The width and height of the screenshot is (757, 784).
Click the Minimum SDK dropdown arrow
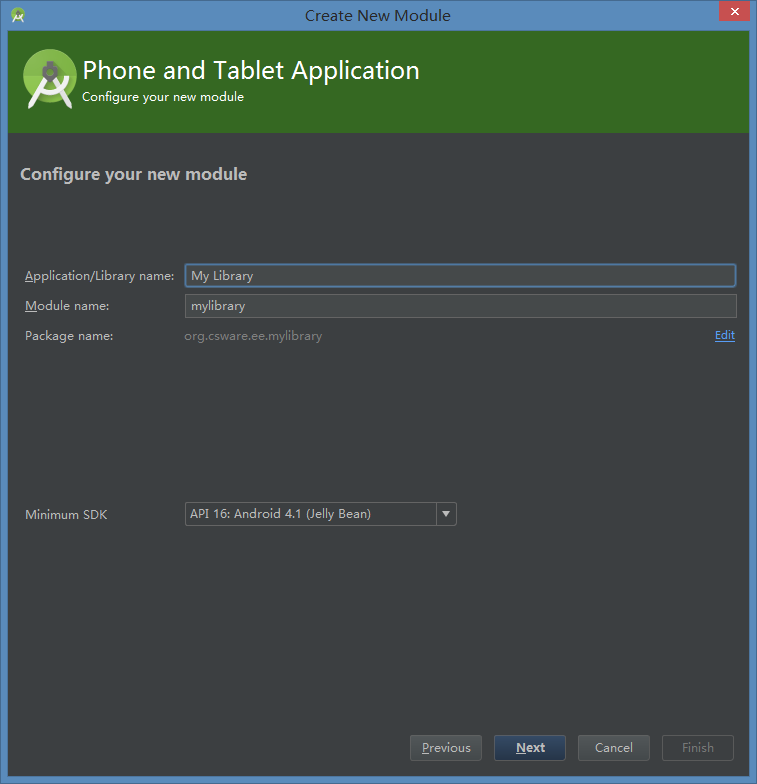pos(446,514)
